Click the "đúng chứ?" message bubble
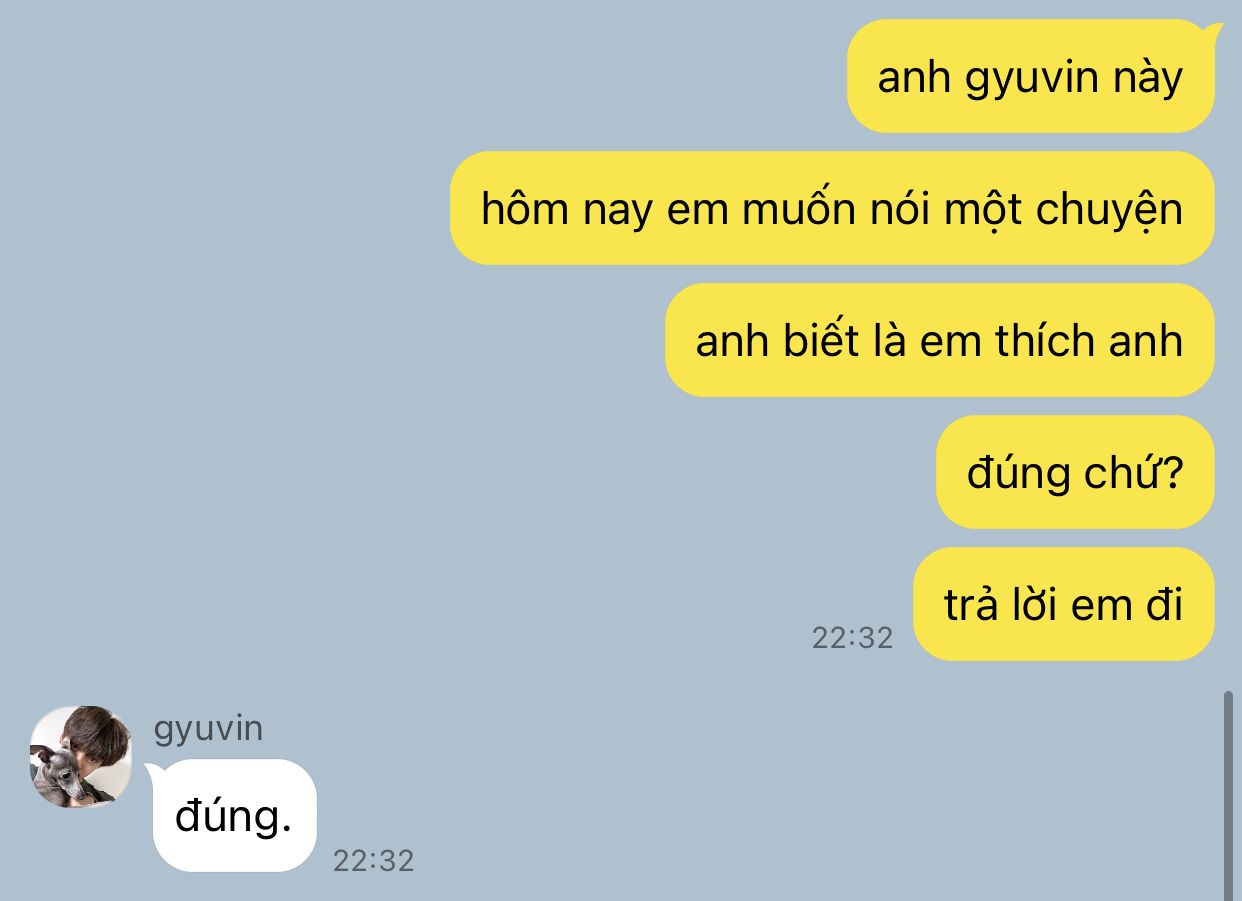This screenshot has width=1242, height=901. (x=1075, y=472)
